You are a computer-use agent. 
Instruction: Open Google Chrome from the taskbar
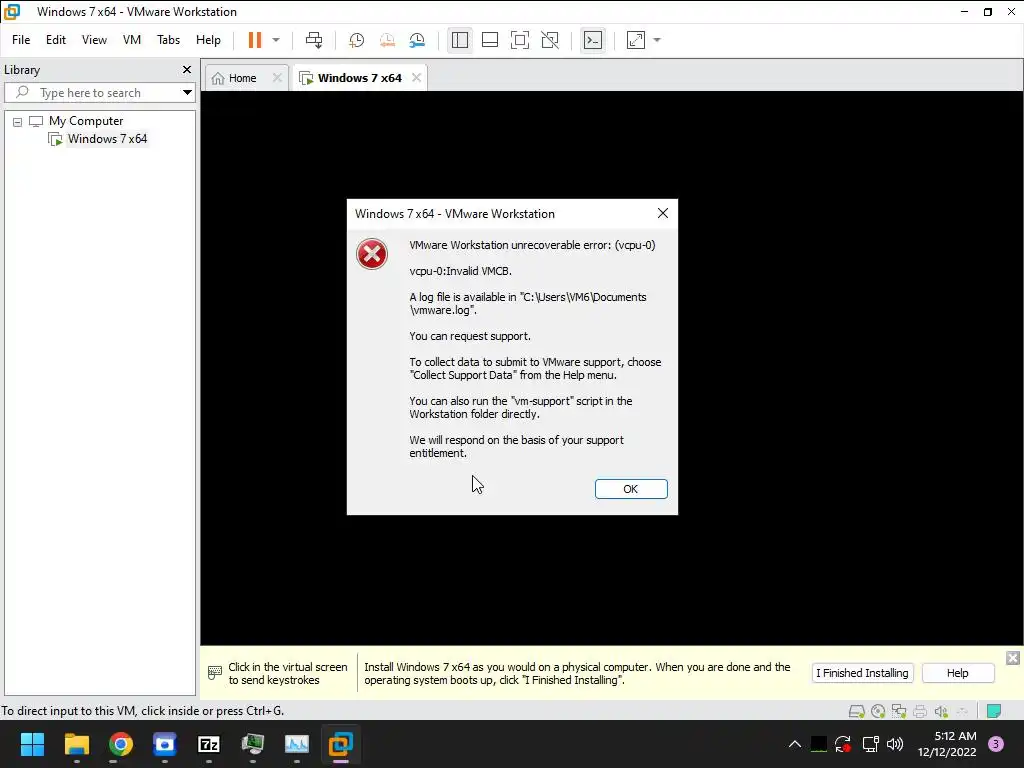point(121,744)
